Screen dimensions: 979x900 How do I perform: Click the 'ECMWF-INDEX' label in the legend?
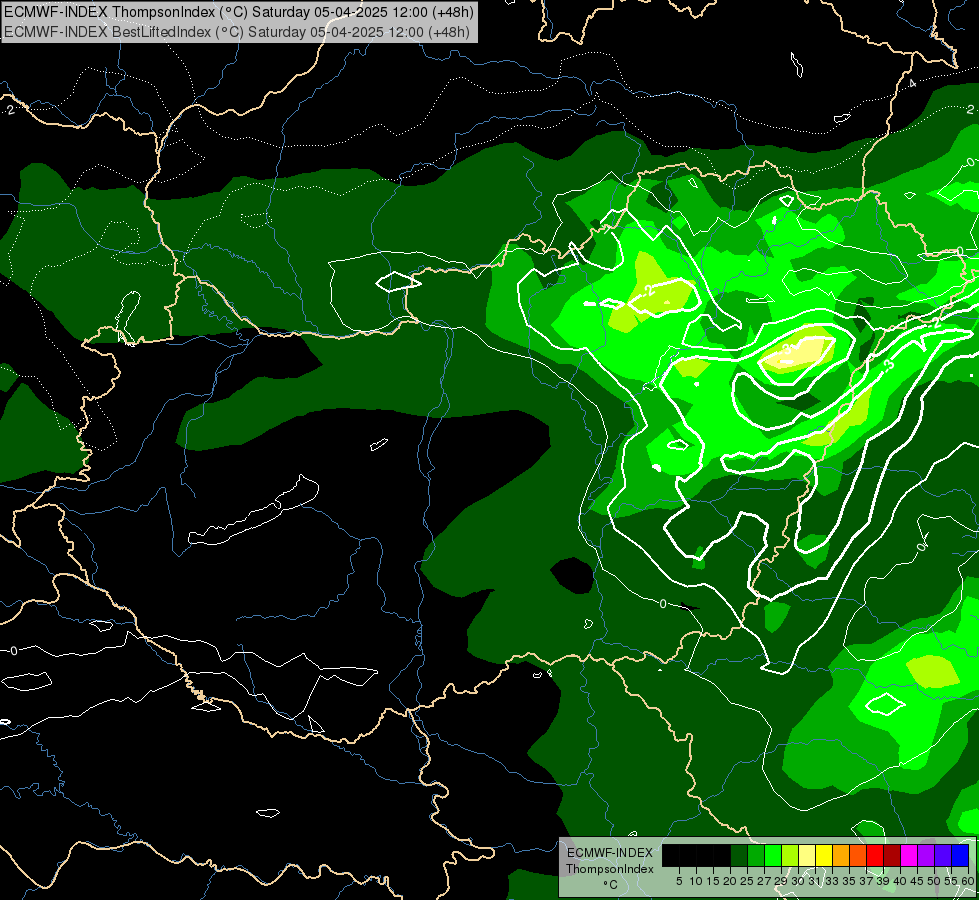pos(610,853)
